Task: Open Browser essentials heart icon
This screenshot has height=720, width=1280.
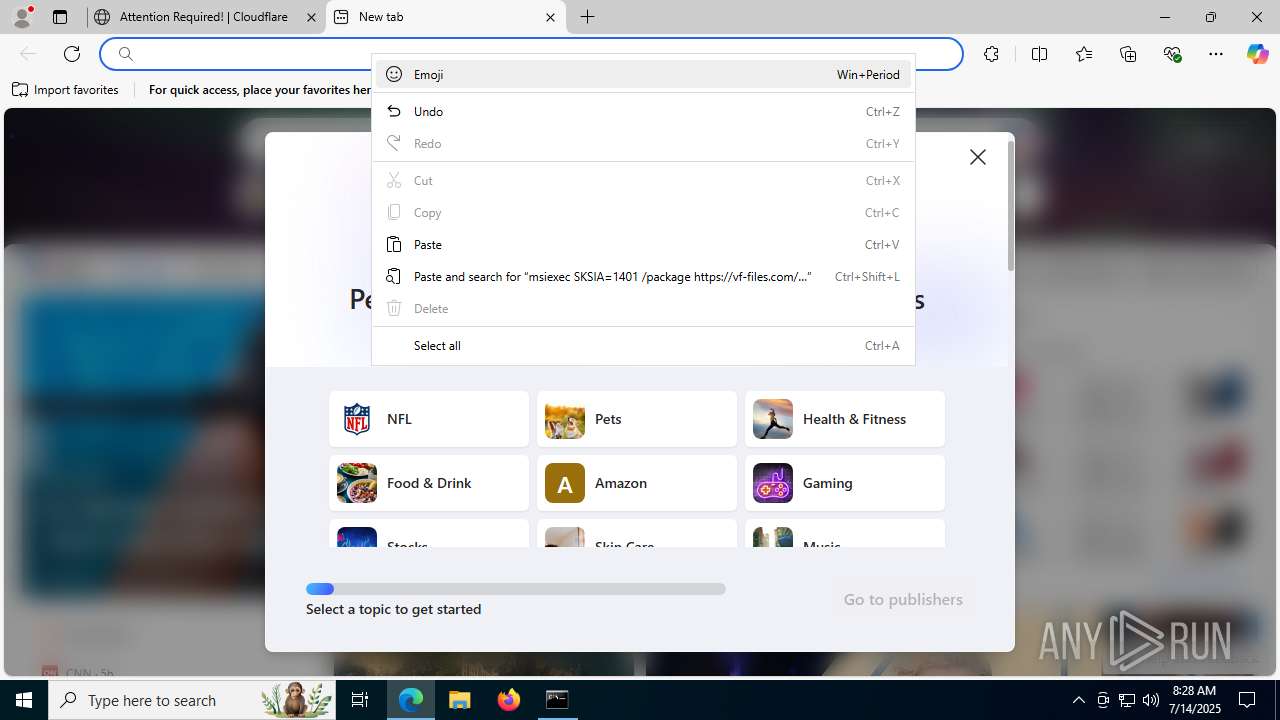Action: point(1172,54)
